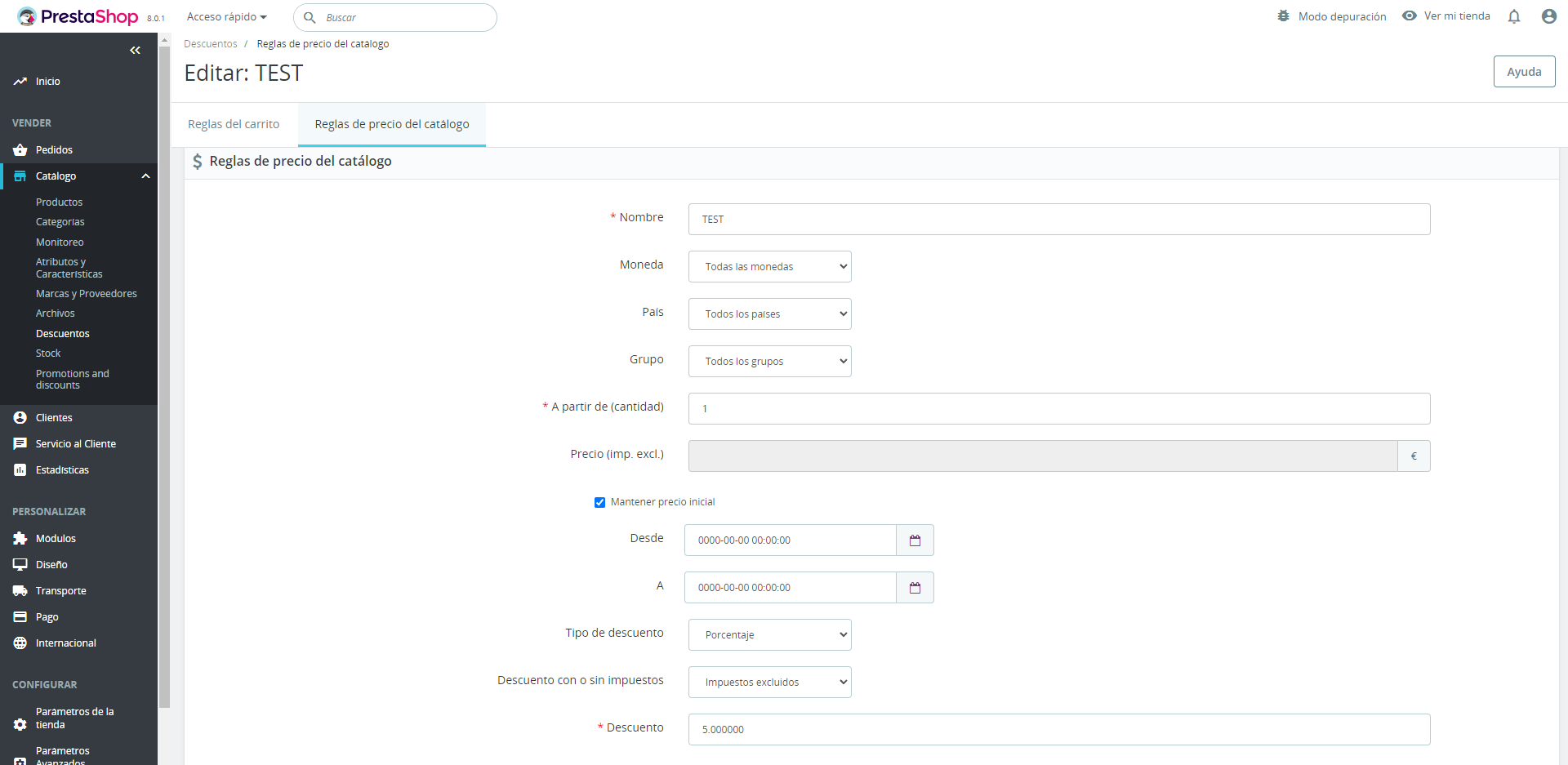1568x765 pixels.
Task: Click the Descuentos breadcrumb link
Action: (x=211, y=44)
